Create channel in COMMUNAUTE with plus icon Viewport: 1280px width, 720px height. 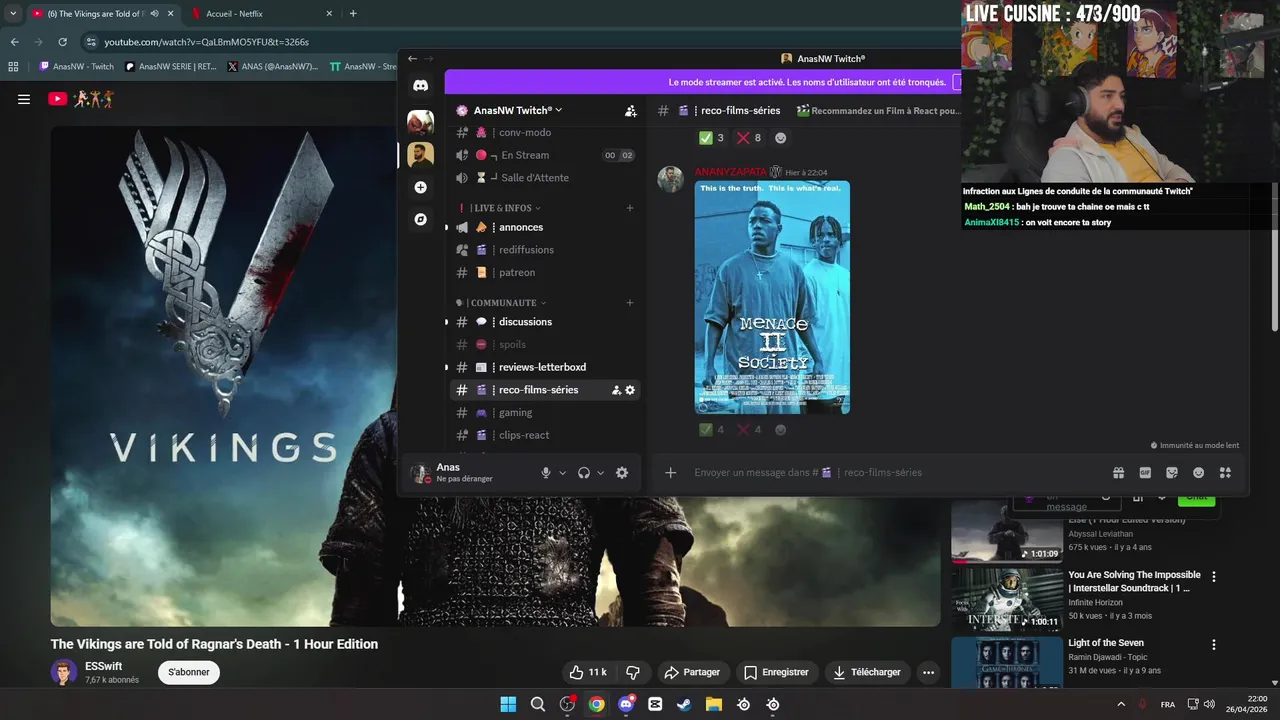630,303
